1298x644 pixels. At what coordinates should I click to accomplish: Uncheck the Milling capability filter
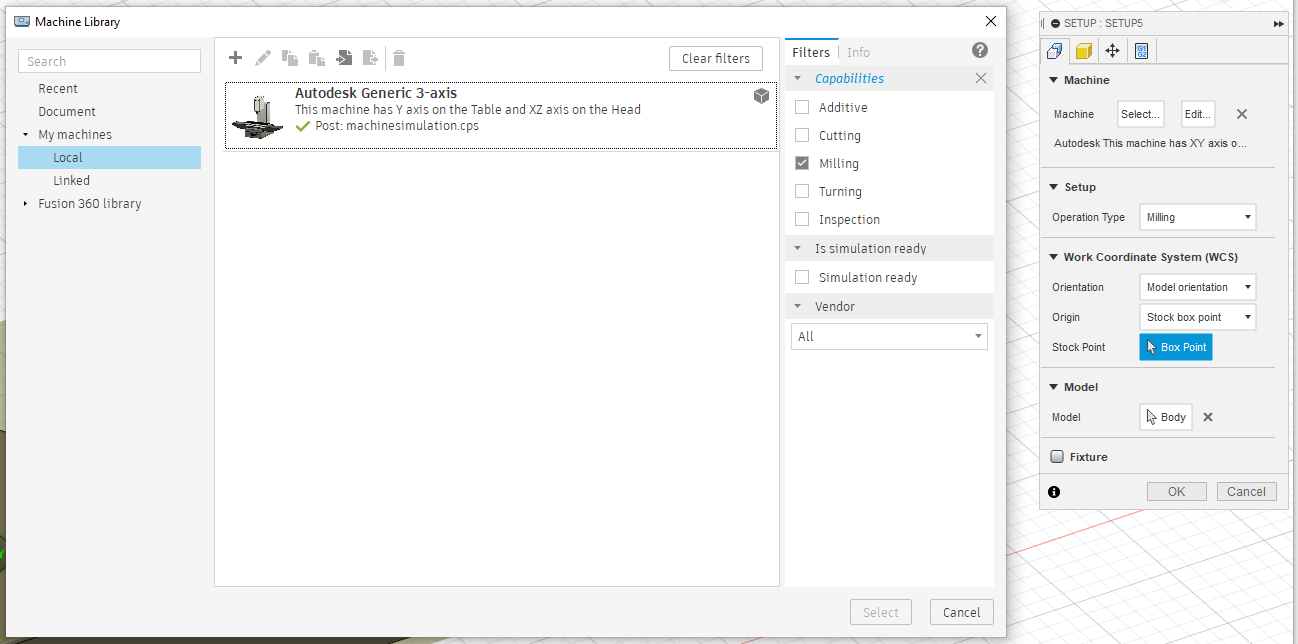[802, 163]
